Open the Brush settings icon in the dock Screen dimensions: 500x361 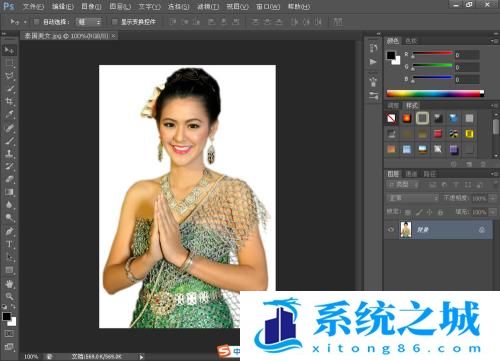coord(373,96)
